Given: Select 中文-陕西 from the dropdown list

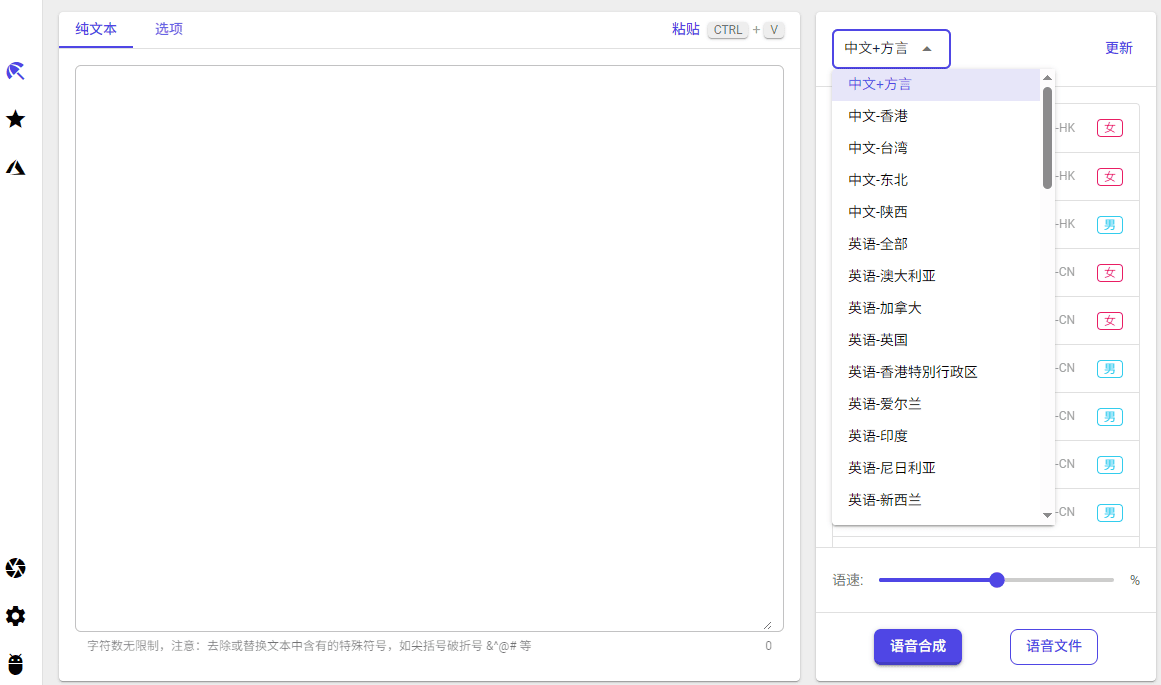Looking at the screenshot, I should point(936,212).
